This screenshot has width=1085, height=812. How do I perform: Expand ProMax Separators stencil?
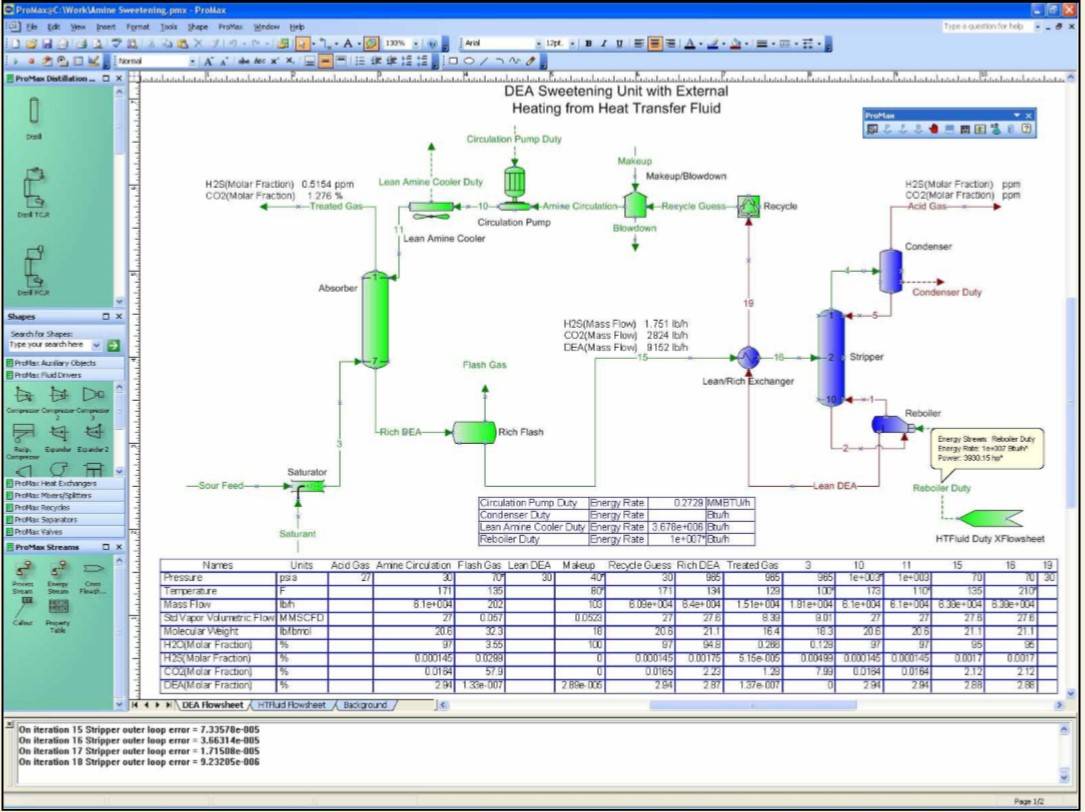coord(64,520)
